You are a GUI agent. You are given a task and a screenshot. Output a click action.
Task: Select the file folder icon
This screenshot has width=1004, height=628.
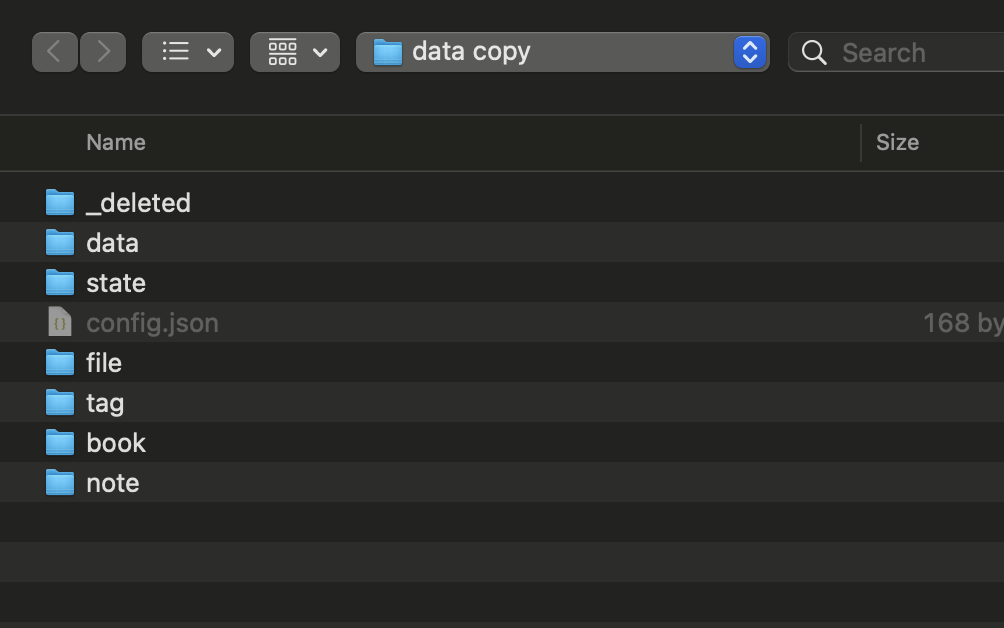point(60,362)
